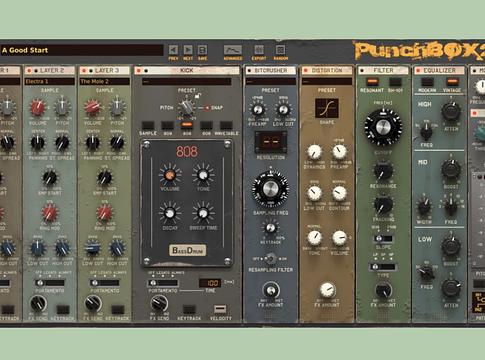Click the 808 Tone knob
Image resolution: width=485 pixels, height=360 pixels.
pos(203,175)
